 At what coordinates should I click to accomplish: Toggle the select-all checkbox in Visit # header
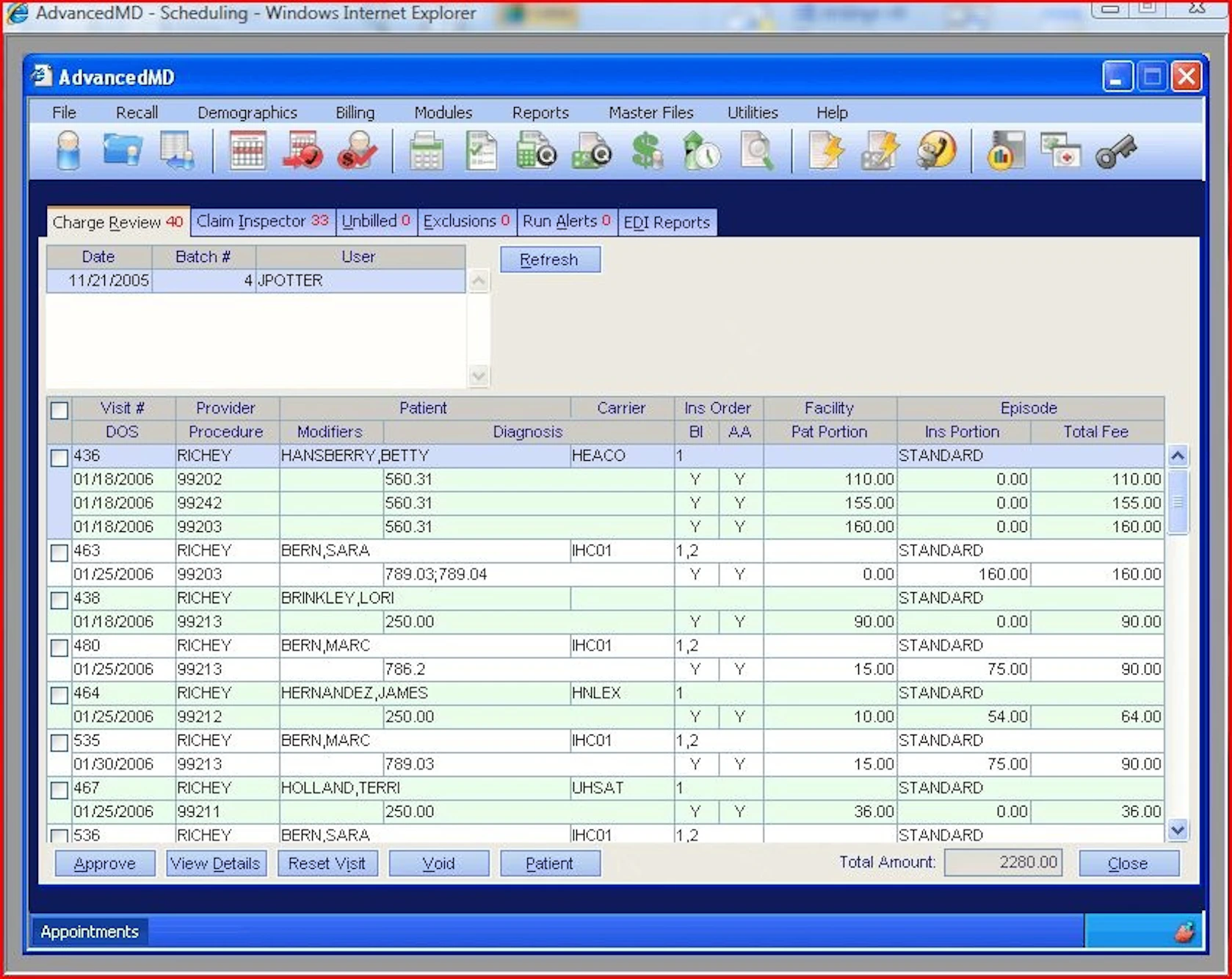point(59,410)
